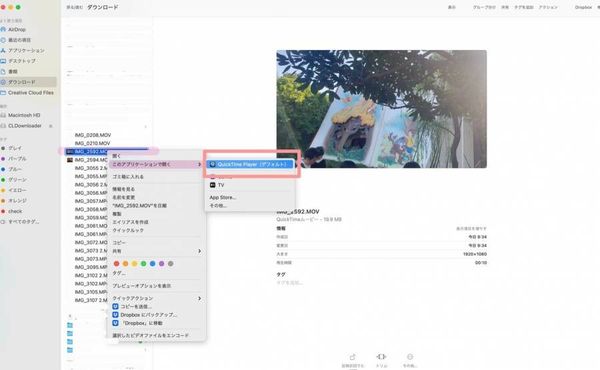
Task: Open the グループ分け dropdown in toolbar
Action: tap(484, 7)
